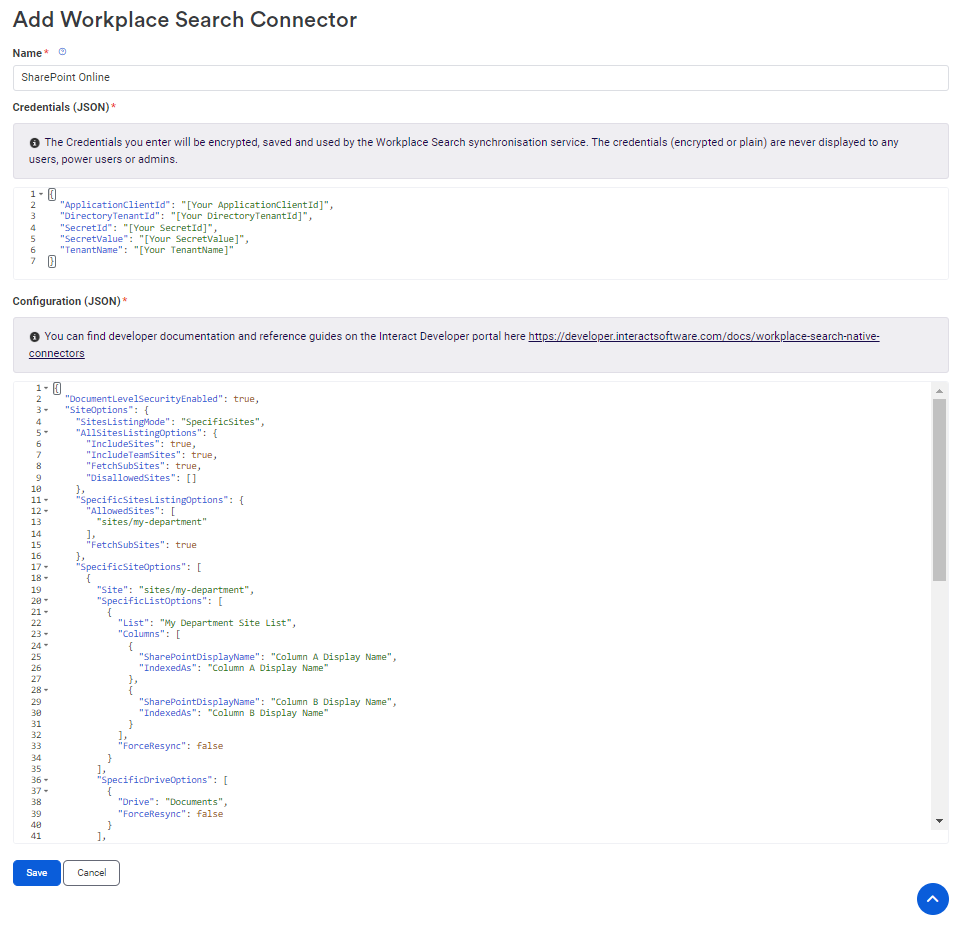Cancel adding the connector

tap(92, 873)
